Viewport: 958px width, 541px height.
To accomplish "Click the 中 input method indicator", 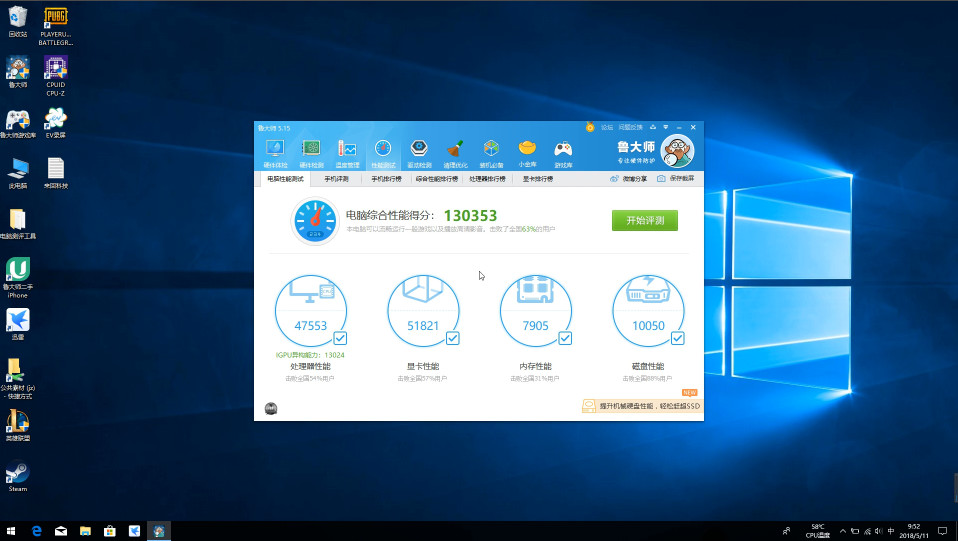I will click(891, 531).
